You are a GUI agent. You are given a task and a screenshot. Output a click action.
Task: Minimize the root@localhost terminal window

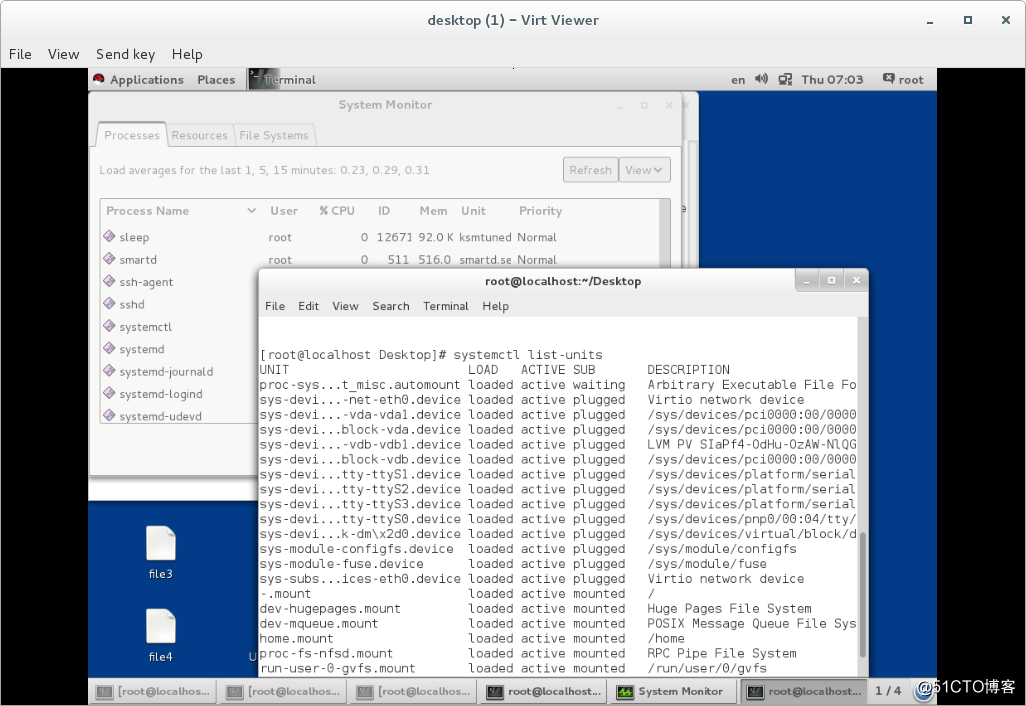click(807, 281)
